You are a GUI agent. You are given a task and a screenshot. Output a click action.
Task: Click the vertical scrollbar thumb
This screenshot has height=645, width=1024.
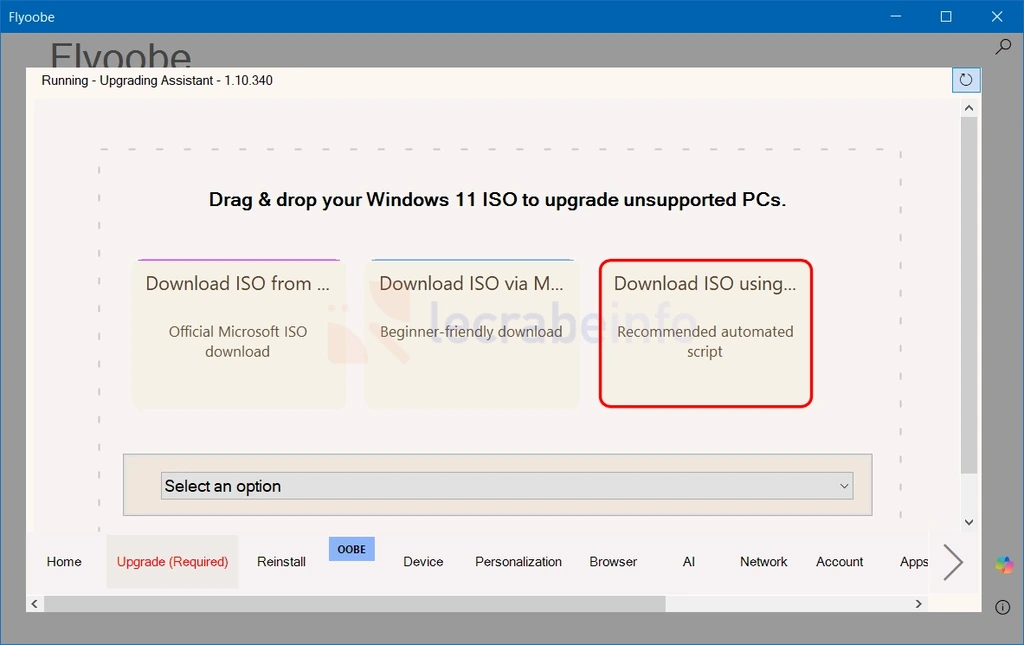coord(969,295)
